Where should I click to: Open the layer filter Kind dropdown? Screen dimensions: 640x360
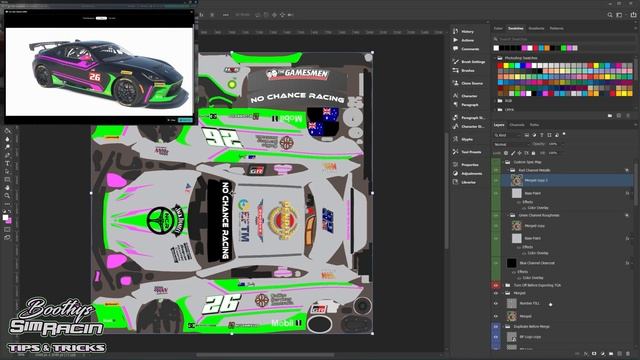click(x=508, y=135)
